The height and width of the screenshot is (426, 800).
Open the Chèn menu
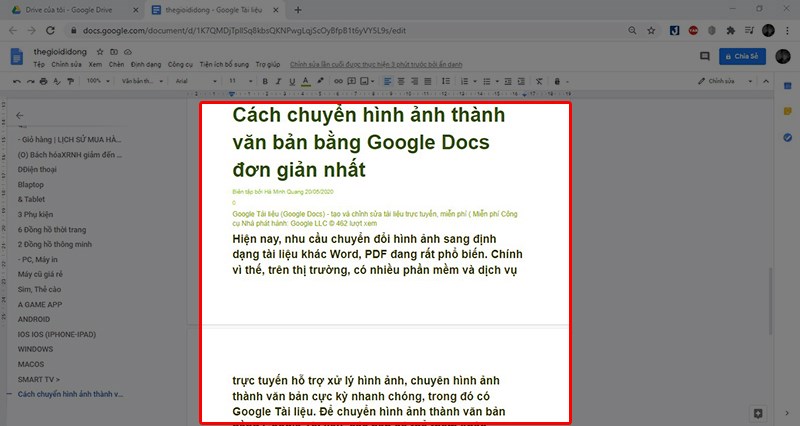coord(116,64)
